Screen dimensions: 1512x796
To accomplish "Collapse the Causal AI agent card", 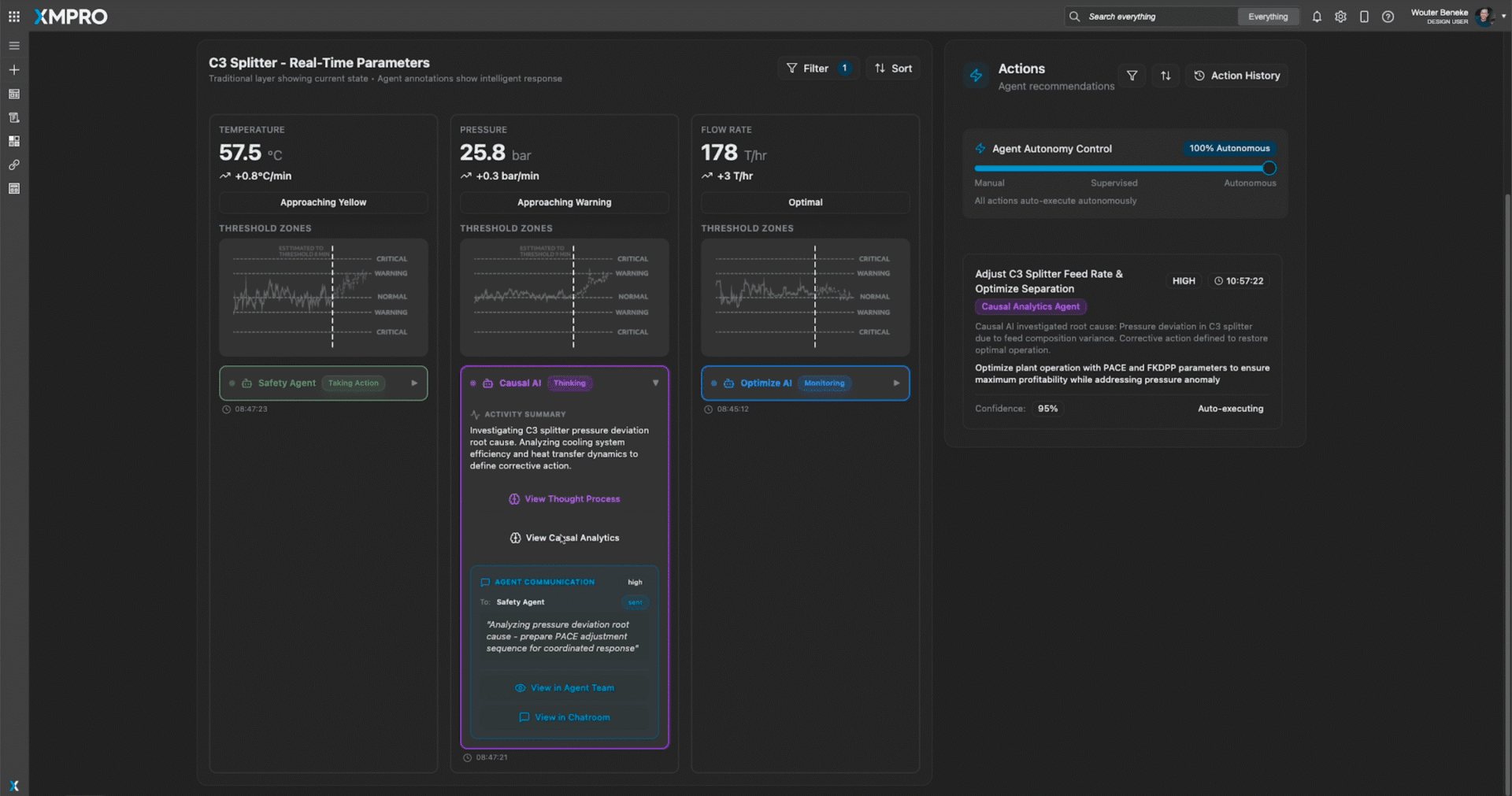I will click(655, 383).
